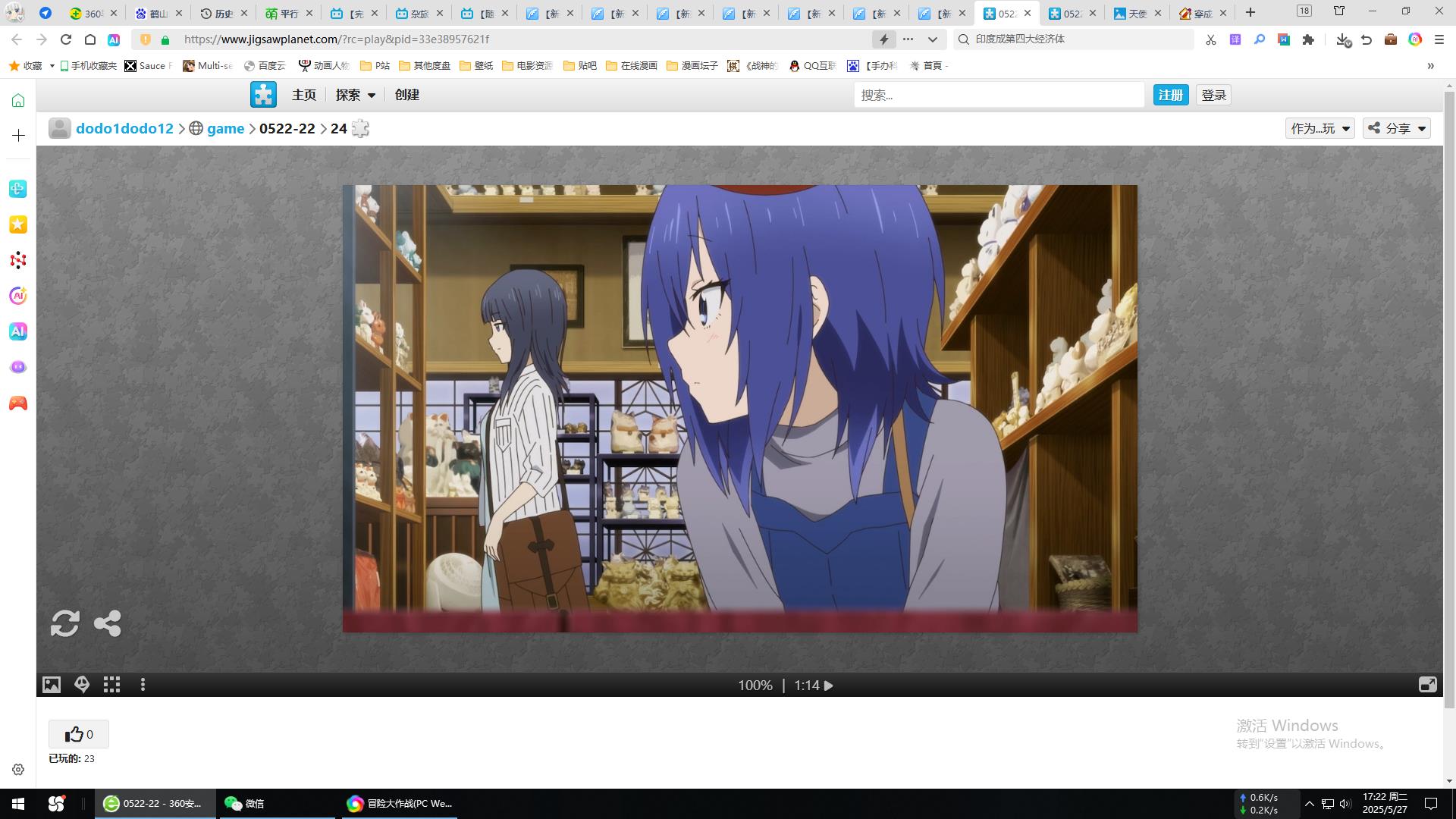Open the extensions puzzle icon
Screen dimensions: 1456x819
pos(1308,39)
